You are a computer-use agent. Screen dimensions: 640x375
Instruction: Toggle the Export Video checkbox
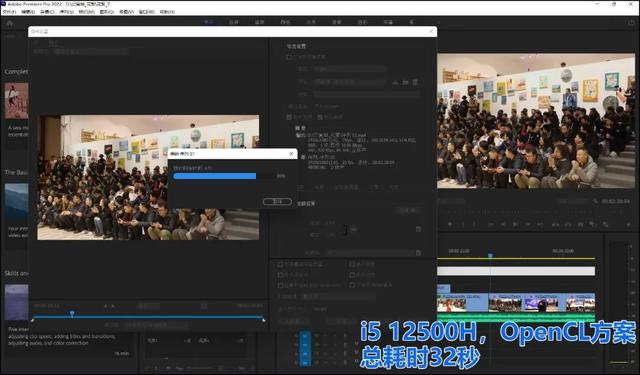[x=289, y=117]
